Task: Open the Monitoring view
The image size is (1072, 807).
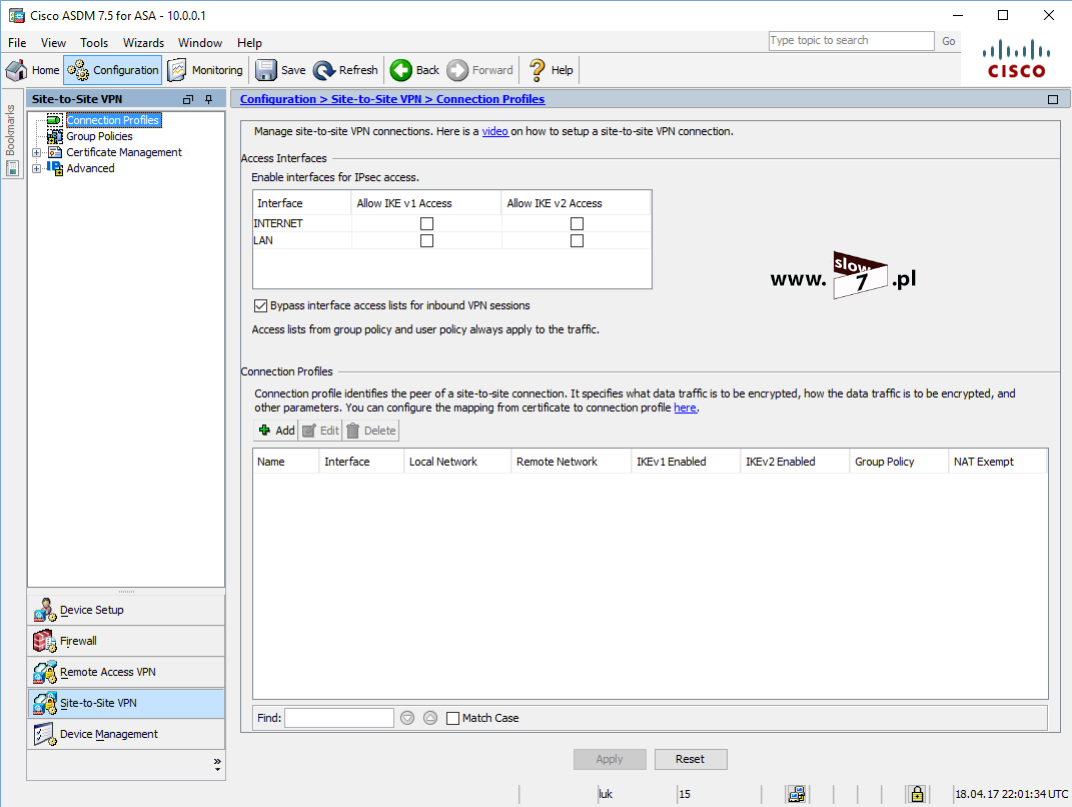Action: tap(205, 70)
